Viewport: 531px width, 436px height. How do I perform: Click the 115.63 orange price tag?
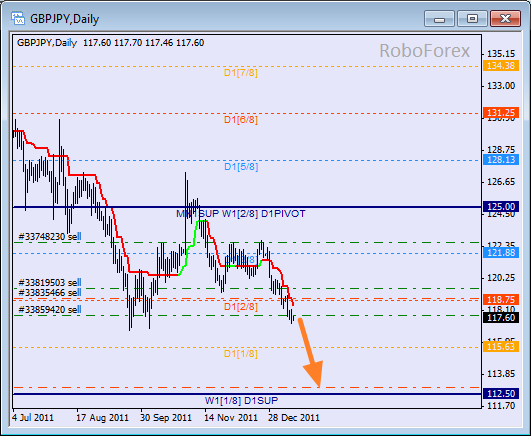click(x=501, y=347)
